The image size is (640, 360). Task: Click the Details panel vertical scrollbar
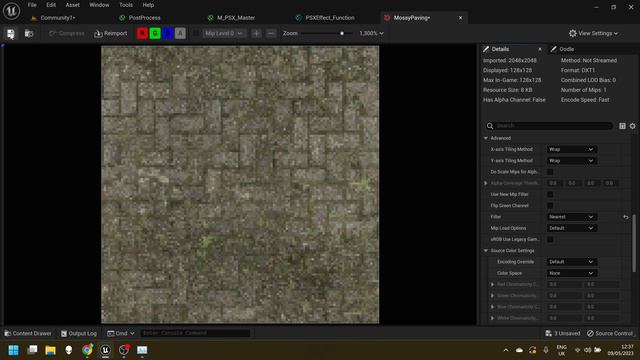[634, 243]
